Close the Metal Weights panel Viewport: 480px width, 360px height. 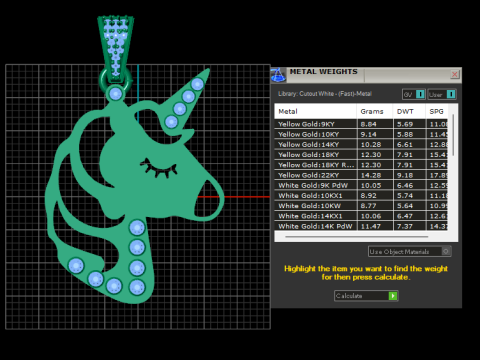point(454,74)
